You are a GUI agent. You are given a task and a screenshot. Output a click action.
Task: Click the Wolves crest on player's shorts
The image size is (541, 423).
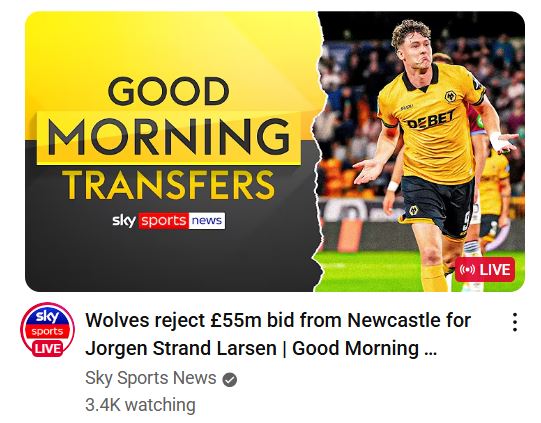(413, 210)
